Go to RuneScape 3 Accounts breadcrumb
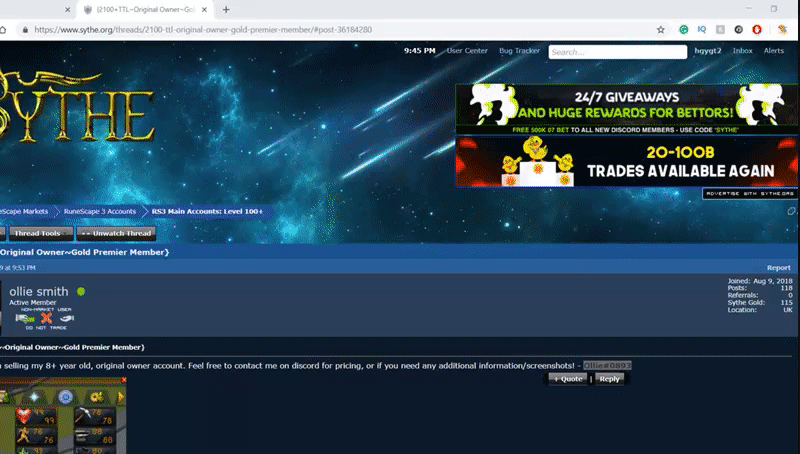 99,211
